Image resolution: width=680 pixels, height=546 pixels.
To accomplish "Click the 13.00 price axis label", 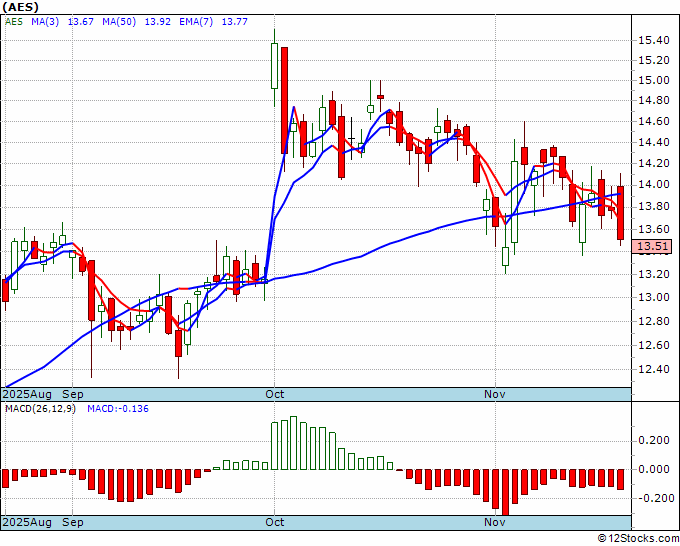I will click(x=654, y=298).
